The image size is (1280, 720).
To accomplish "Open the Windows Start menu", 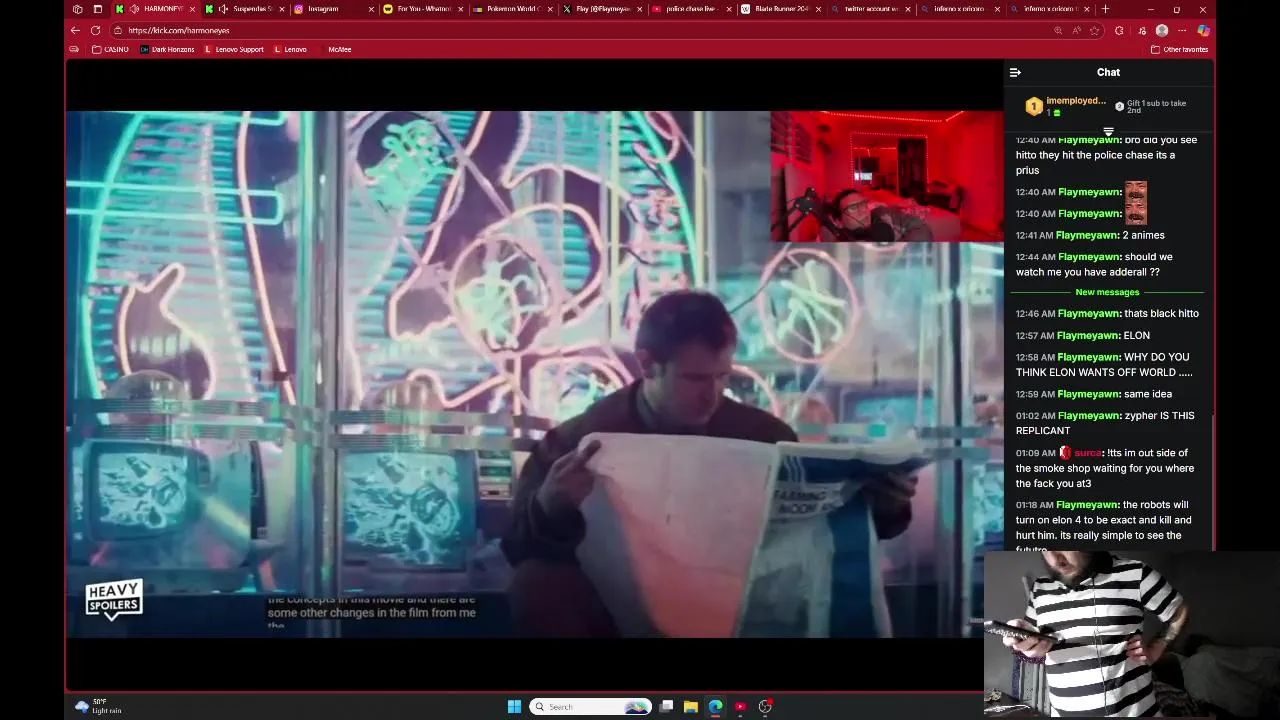I will [x=514, y=706].
